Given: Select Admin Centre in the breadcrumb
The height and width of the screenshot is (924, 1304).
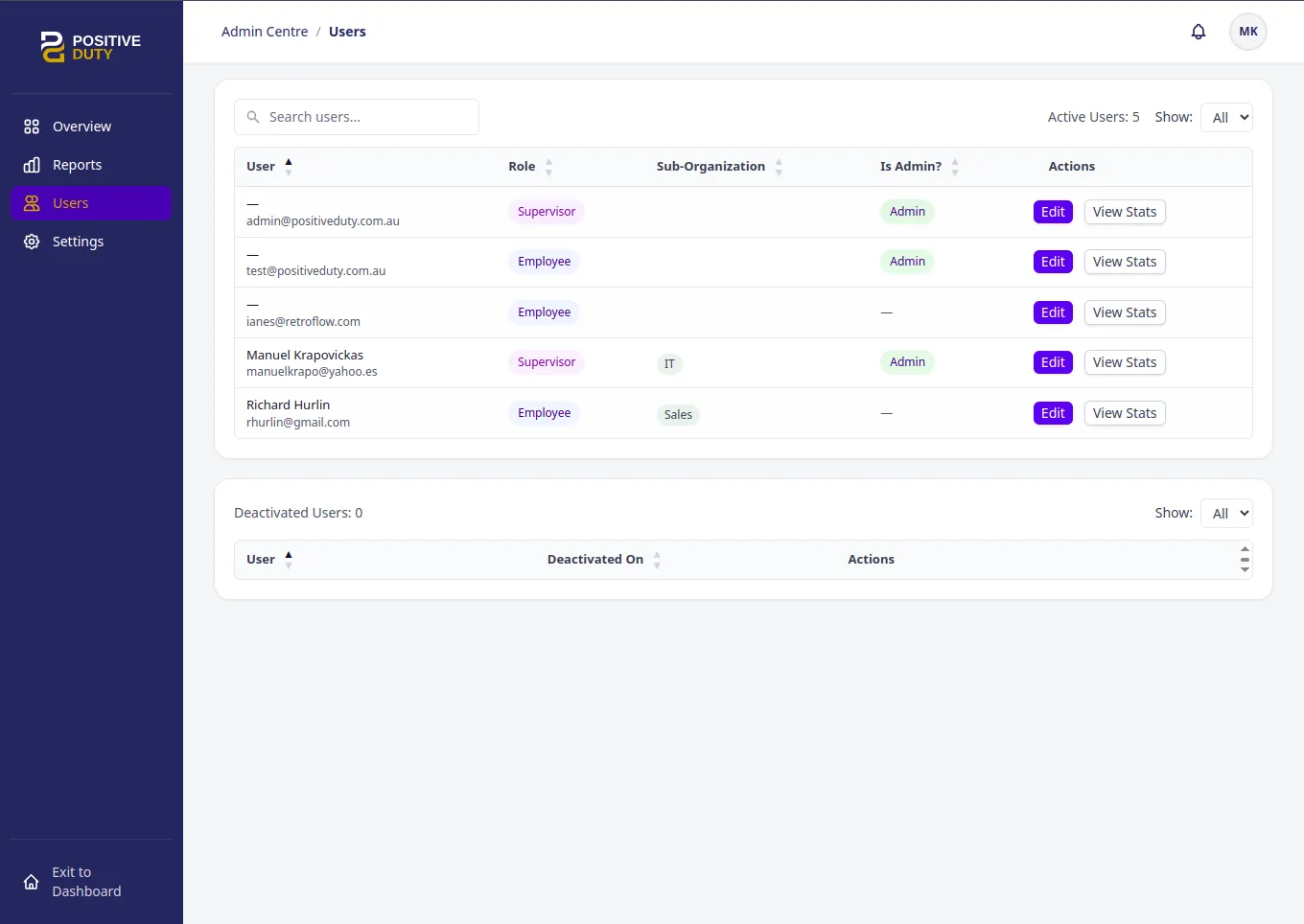Looking at the screenshot, I should click(265, 32).
